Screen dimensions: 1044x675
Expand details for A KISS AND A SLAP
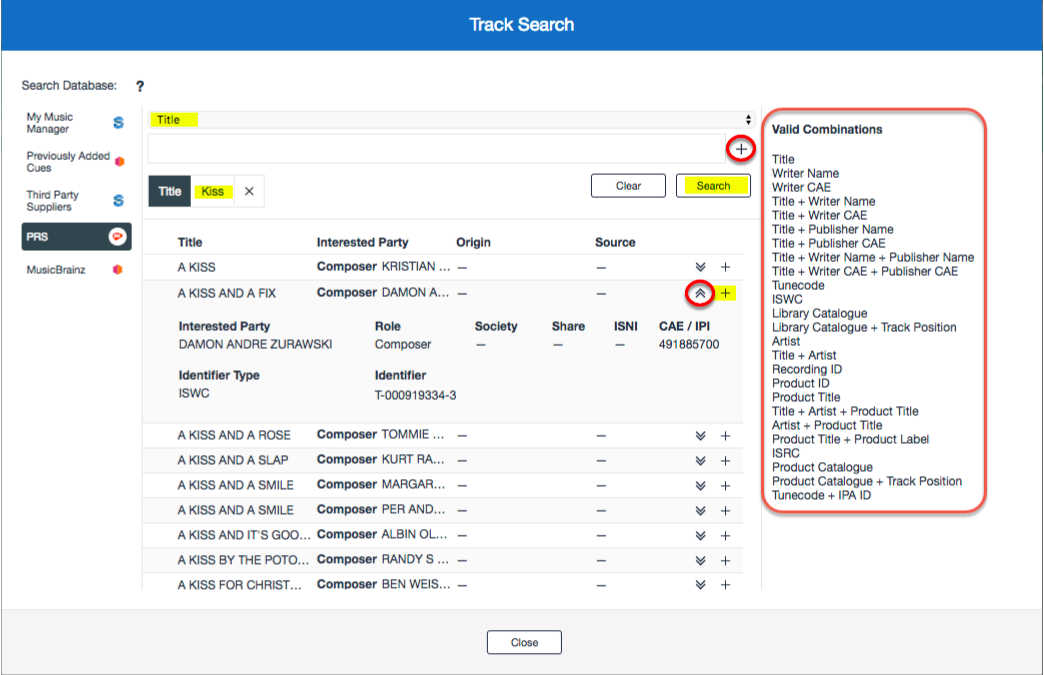700,461
